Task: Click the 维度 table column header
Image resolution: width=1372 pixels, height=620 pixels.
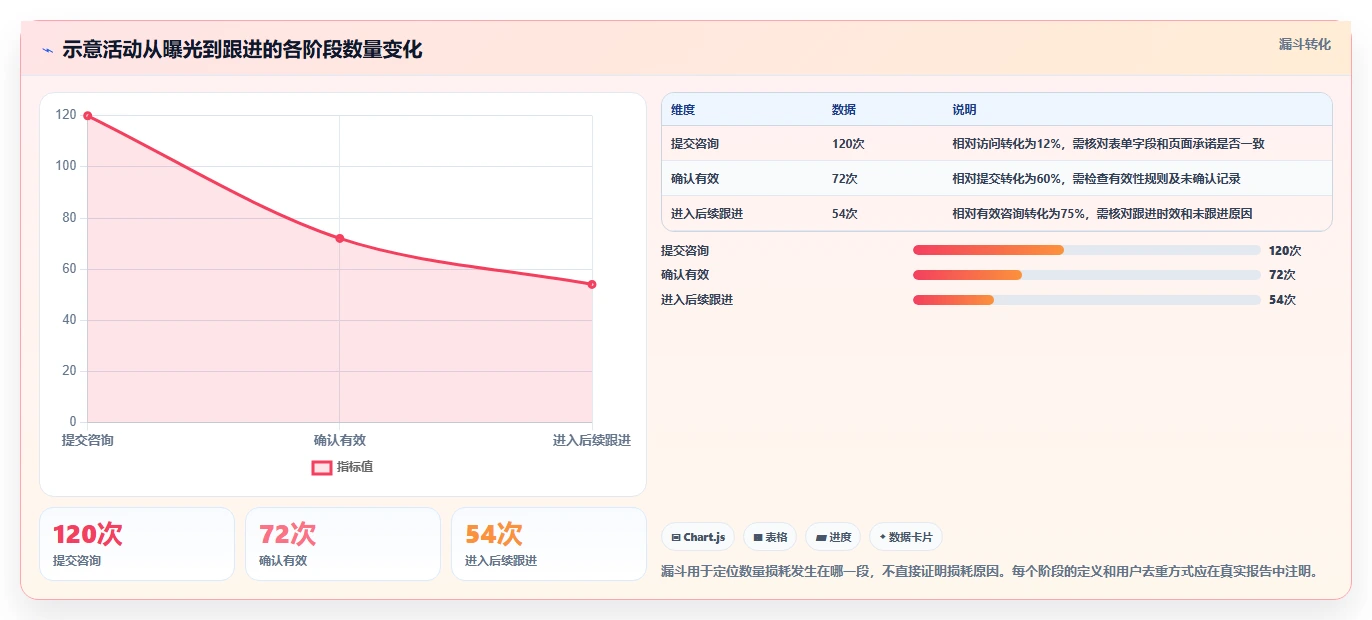Action: click(683, 110)
